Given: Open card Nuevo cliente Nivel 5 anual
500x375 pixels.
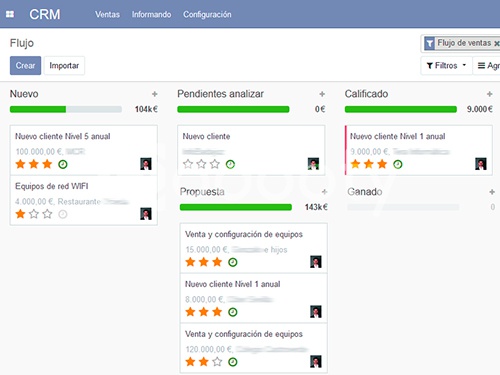Looking at the screenshot, I should [x=84, y=150].
